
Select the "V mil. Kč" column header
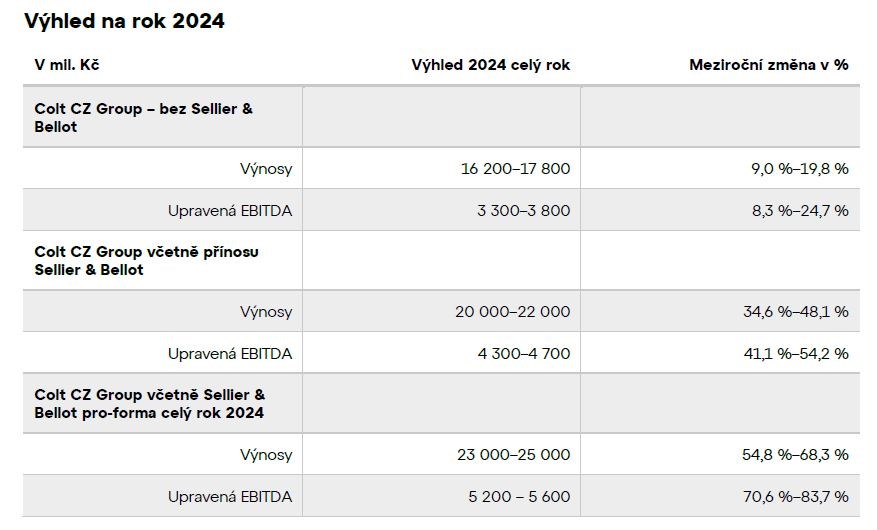click(x=67, y=65)
